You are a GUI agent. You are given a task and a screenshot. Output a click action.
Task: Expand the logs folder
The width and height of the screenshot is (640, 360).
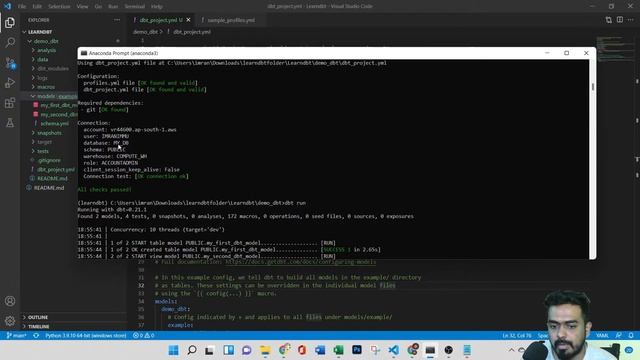(42, 78)
